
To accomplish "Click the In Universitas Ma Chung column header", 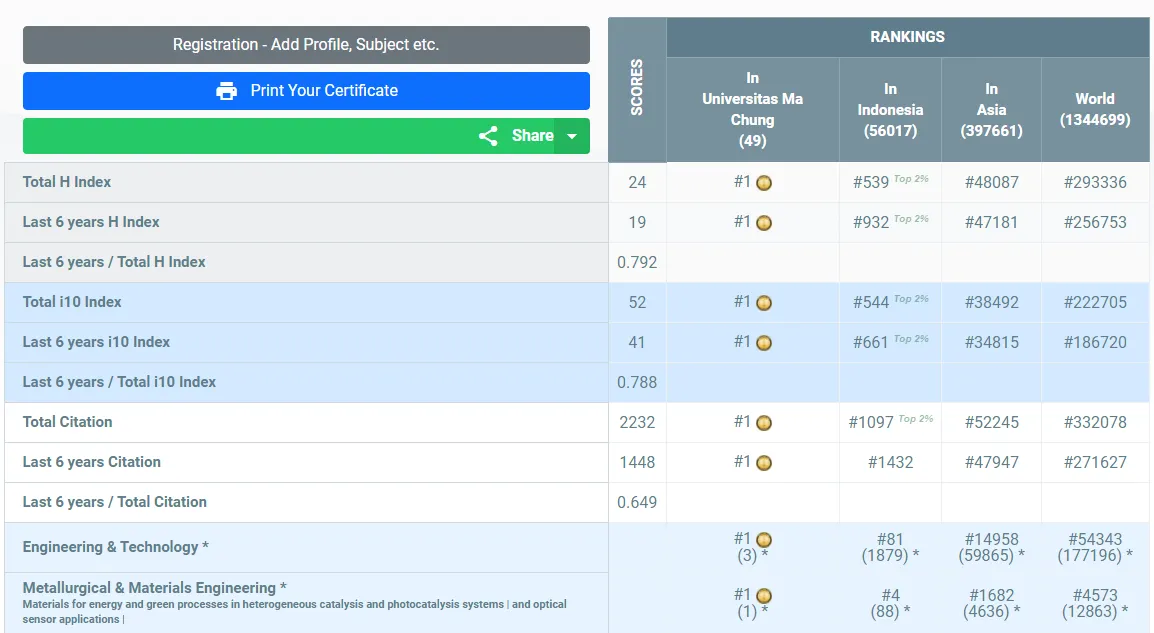I will coord(752,109).
